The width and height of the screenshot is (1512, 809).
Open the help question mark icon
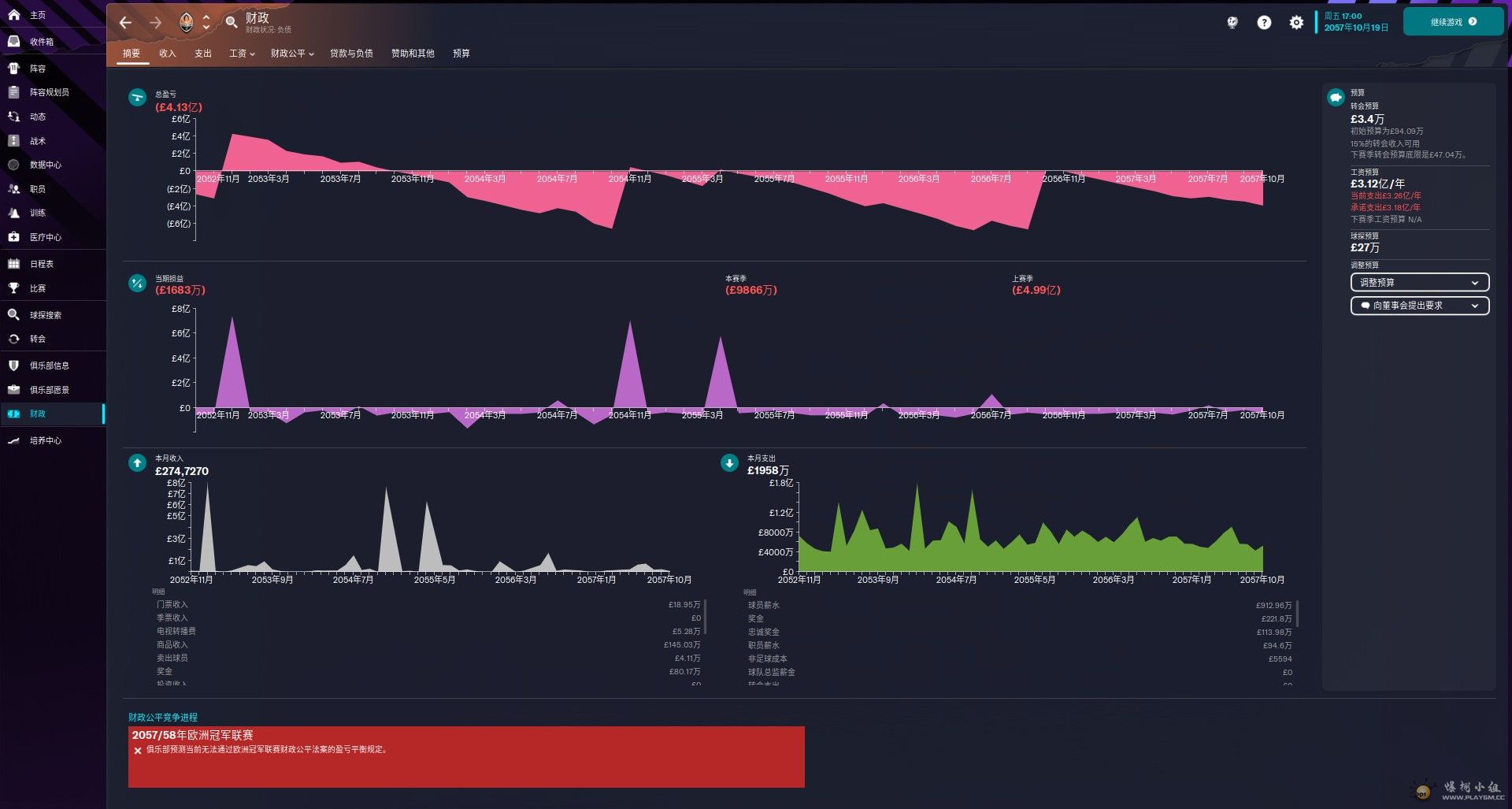click(1264, 23)
